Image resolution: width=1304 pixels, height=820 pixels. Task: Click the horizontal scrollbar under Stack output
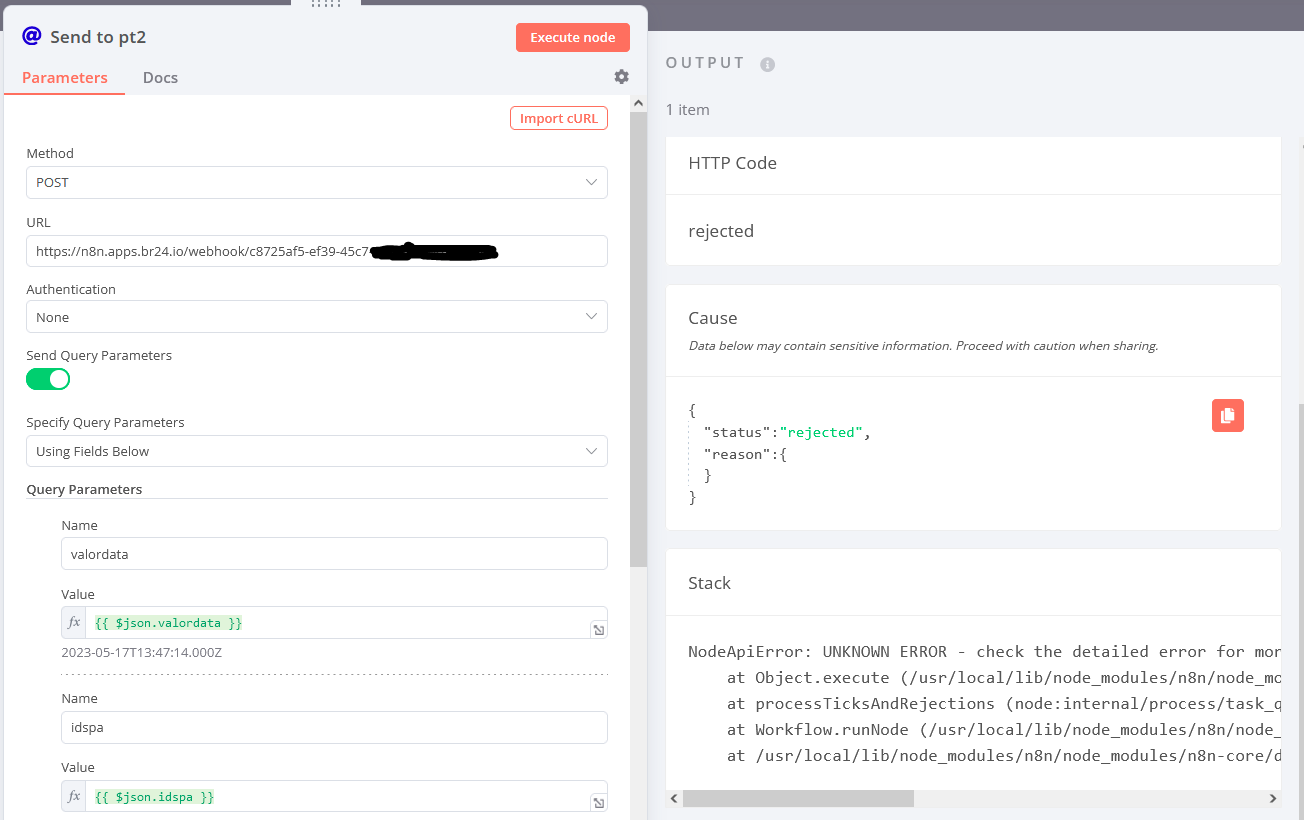click(798, 798)
